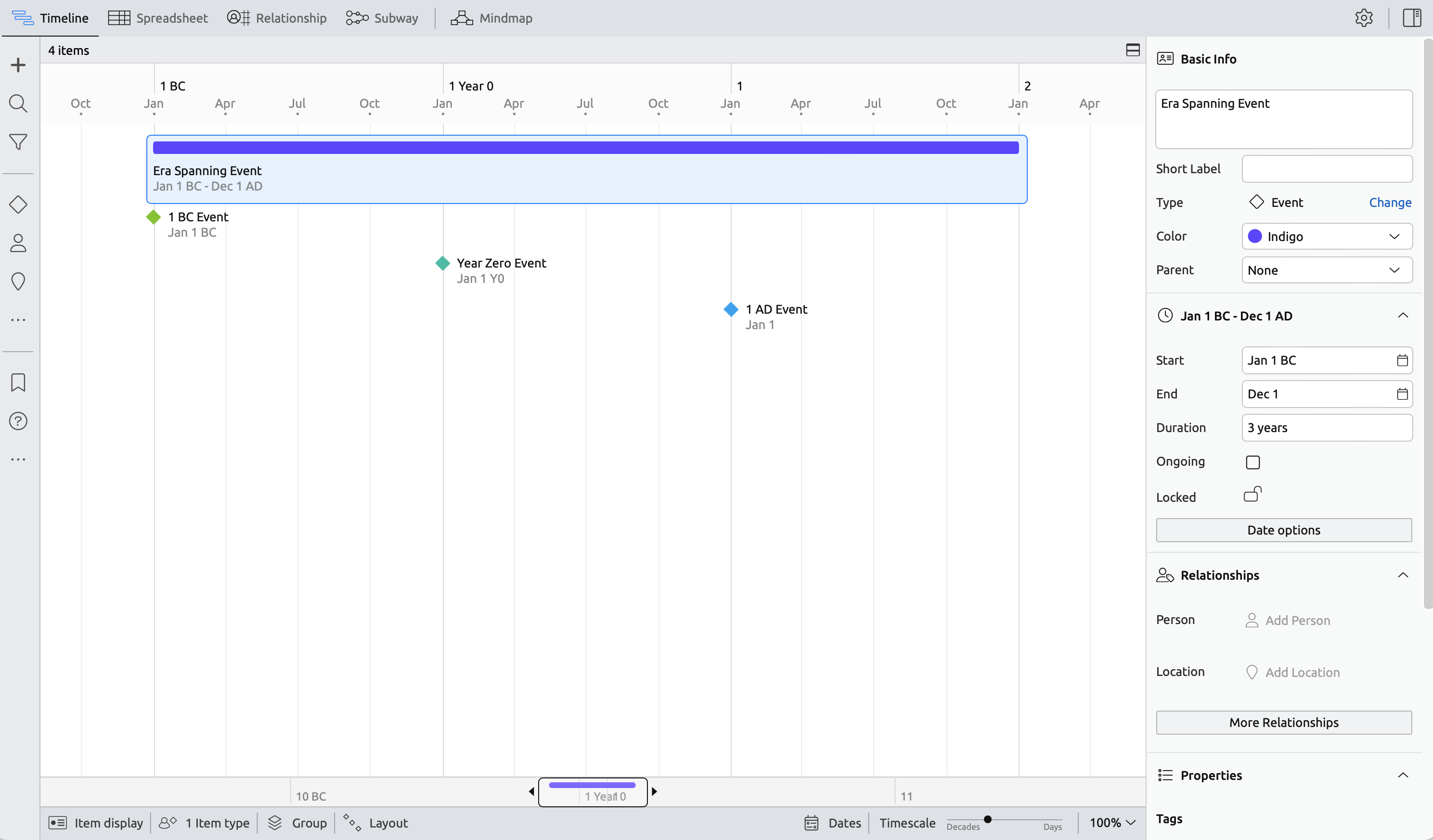The width and height of the screenshot is (1433, 840).
Task: Toggle the right side panel icon
Action: coord(1411,18)
